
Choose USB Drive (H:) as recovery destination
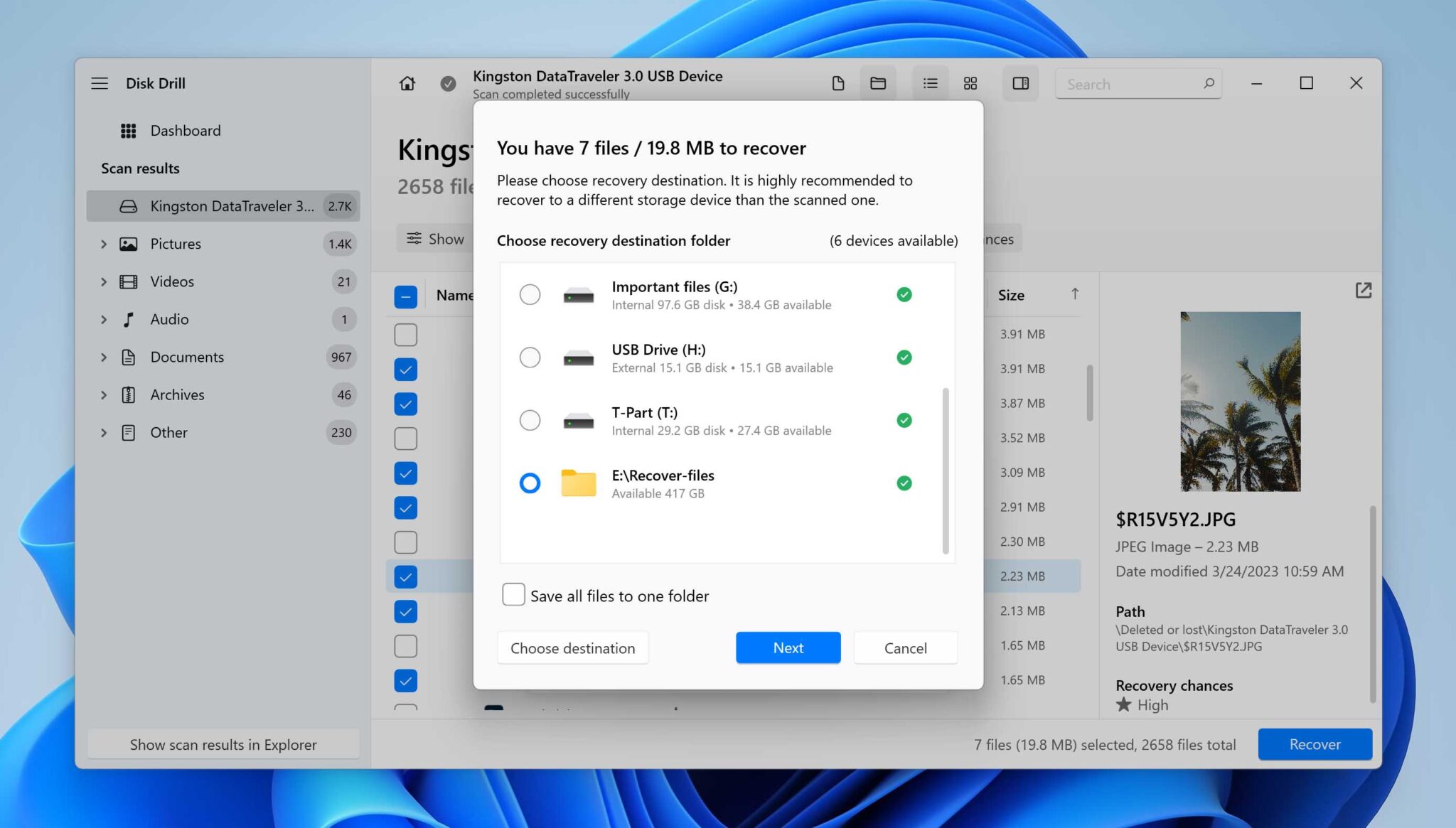pos(530,357)
